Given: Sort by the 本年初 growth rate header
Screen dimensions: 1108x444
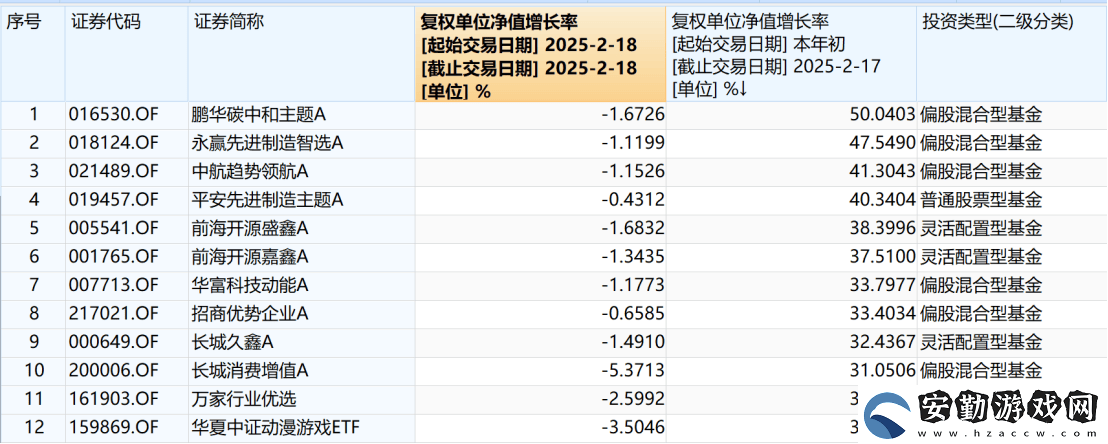Looking at the screenshot, I should pyautogui.click(x=791, y=54).
